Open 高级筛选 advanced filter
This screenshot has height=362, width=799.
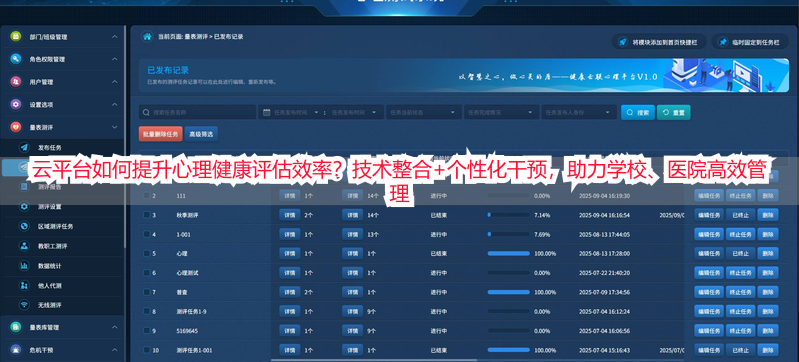pyautogui.click(x=201, y=134)
